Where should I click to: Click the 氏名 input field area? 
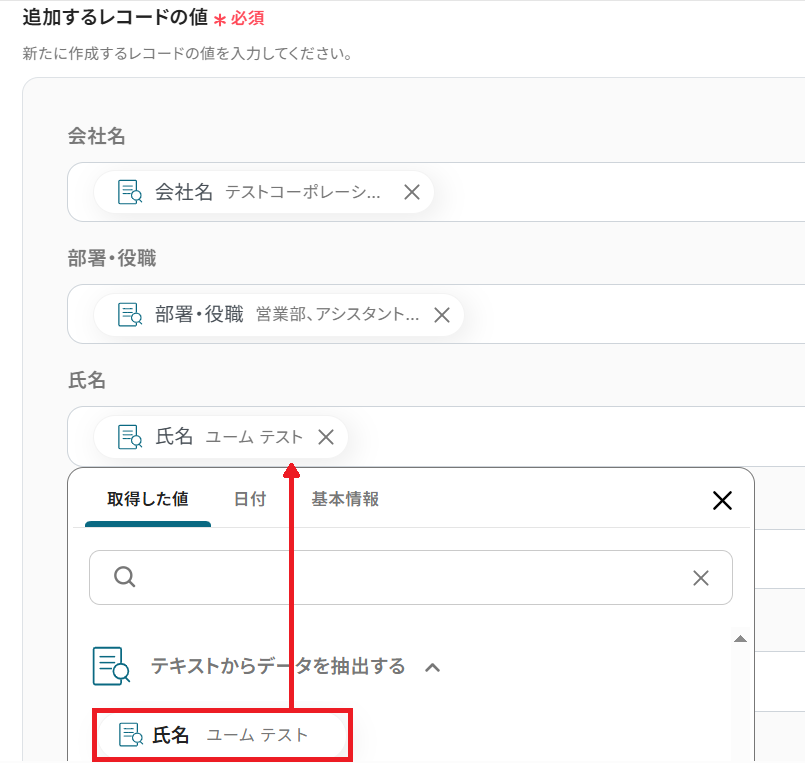436,436
